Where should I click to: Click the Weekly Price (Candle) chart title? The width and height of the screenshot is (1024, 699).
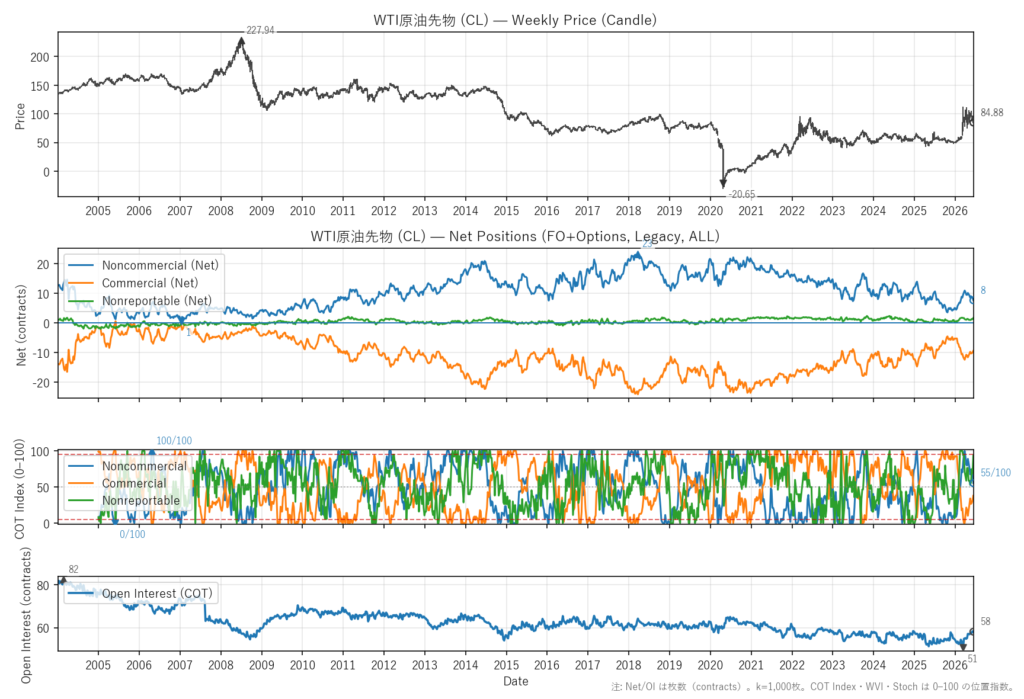[x=515, y=20]
